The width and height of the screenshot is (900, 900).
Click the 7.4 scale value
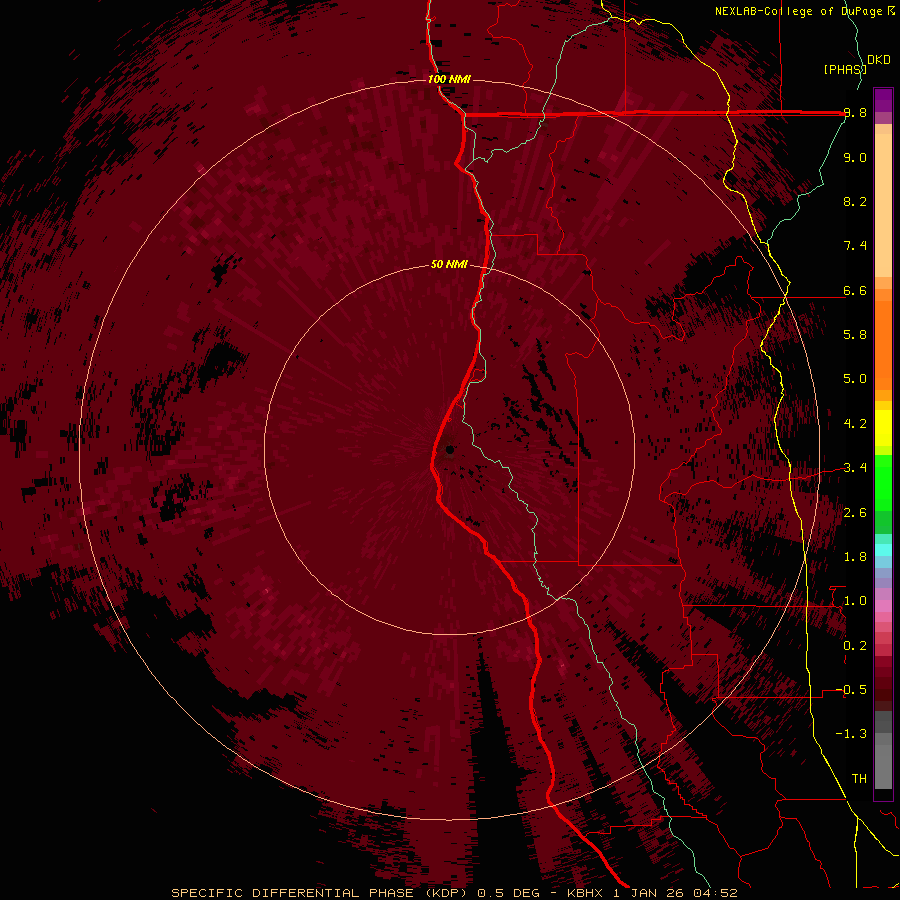(x=855, y=246)
